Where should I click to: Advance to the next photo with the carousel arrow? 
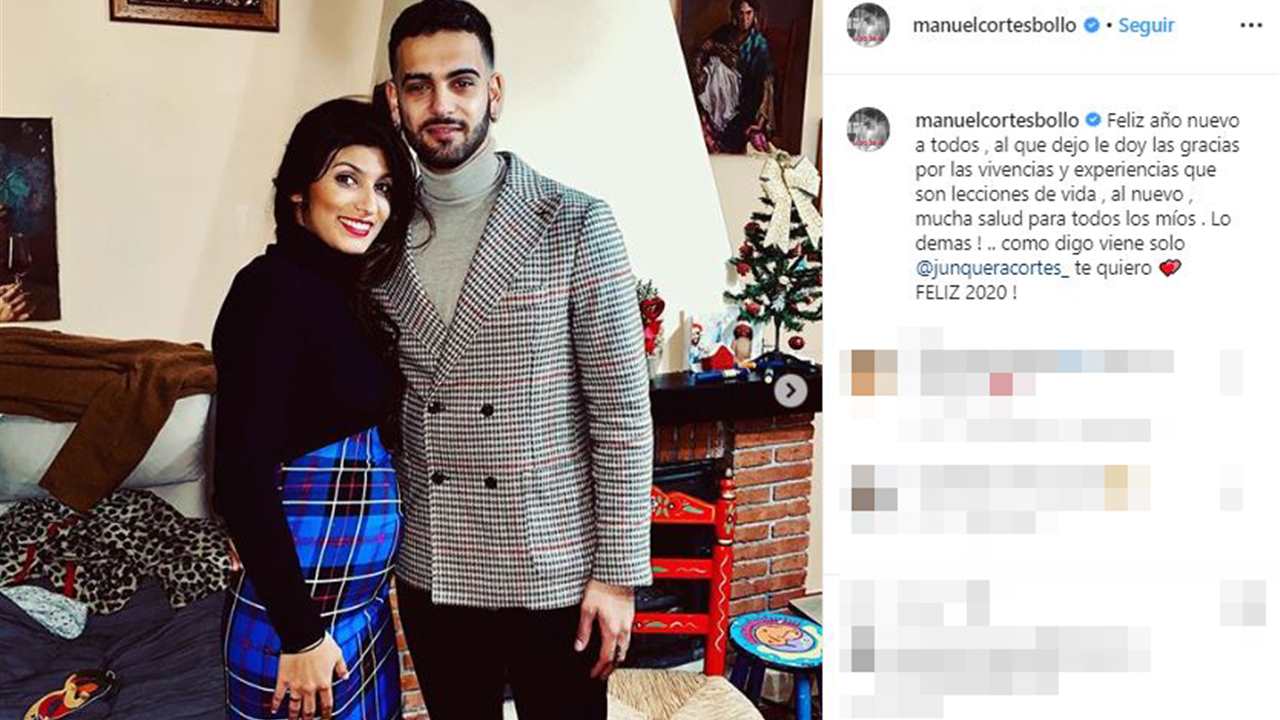791,391
